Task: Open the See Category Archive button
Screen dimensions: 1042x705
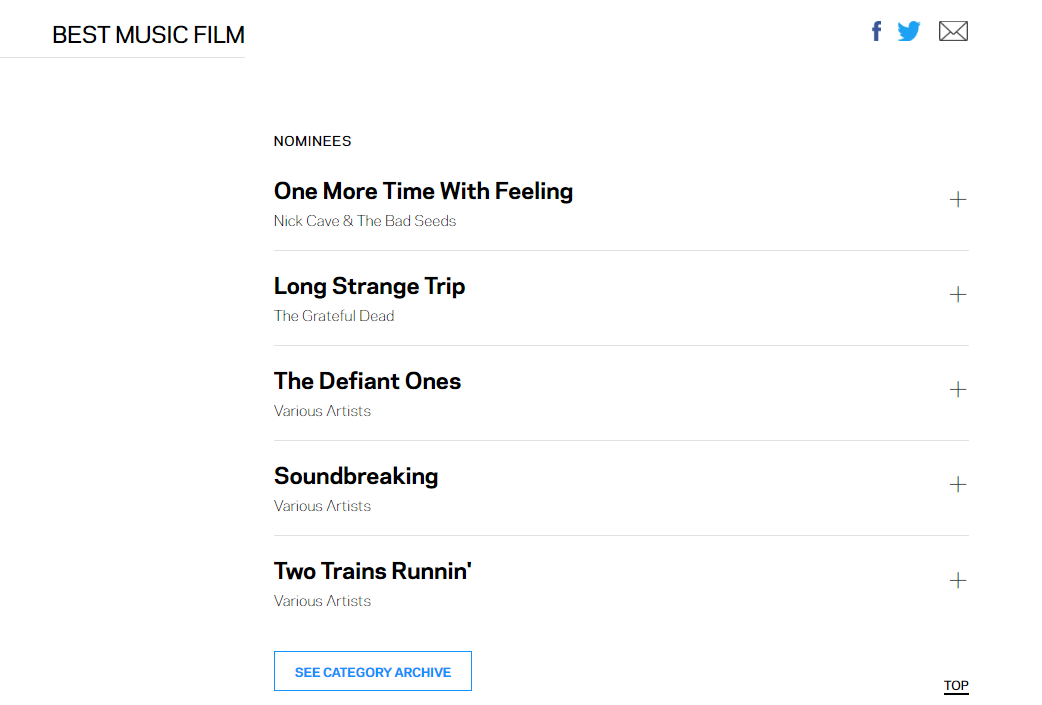Action: 372,672
